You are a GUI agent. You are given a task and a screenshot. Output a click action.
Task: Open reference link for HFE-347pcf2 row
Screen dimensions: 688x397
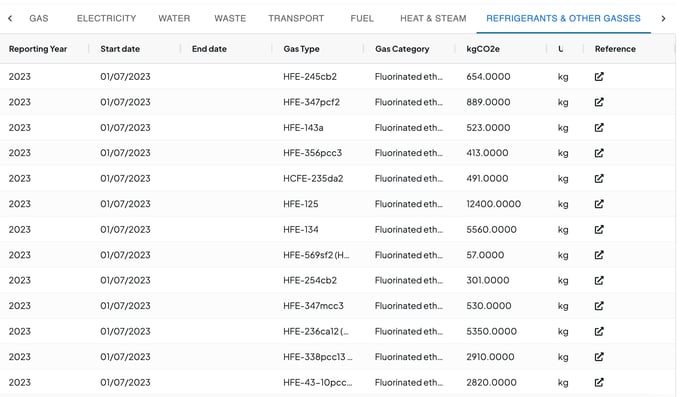click(599, 102)
